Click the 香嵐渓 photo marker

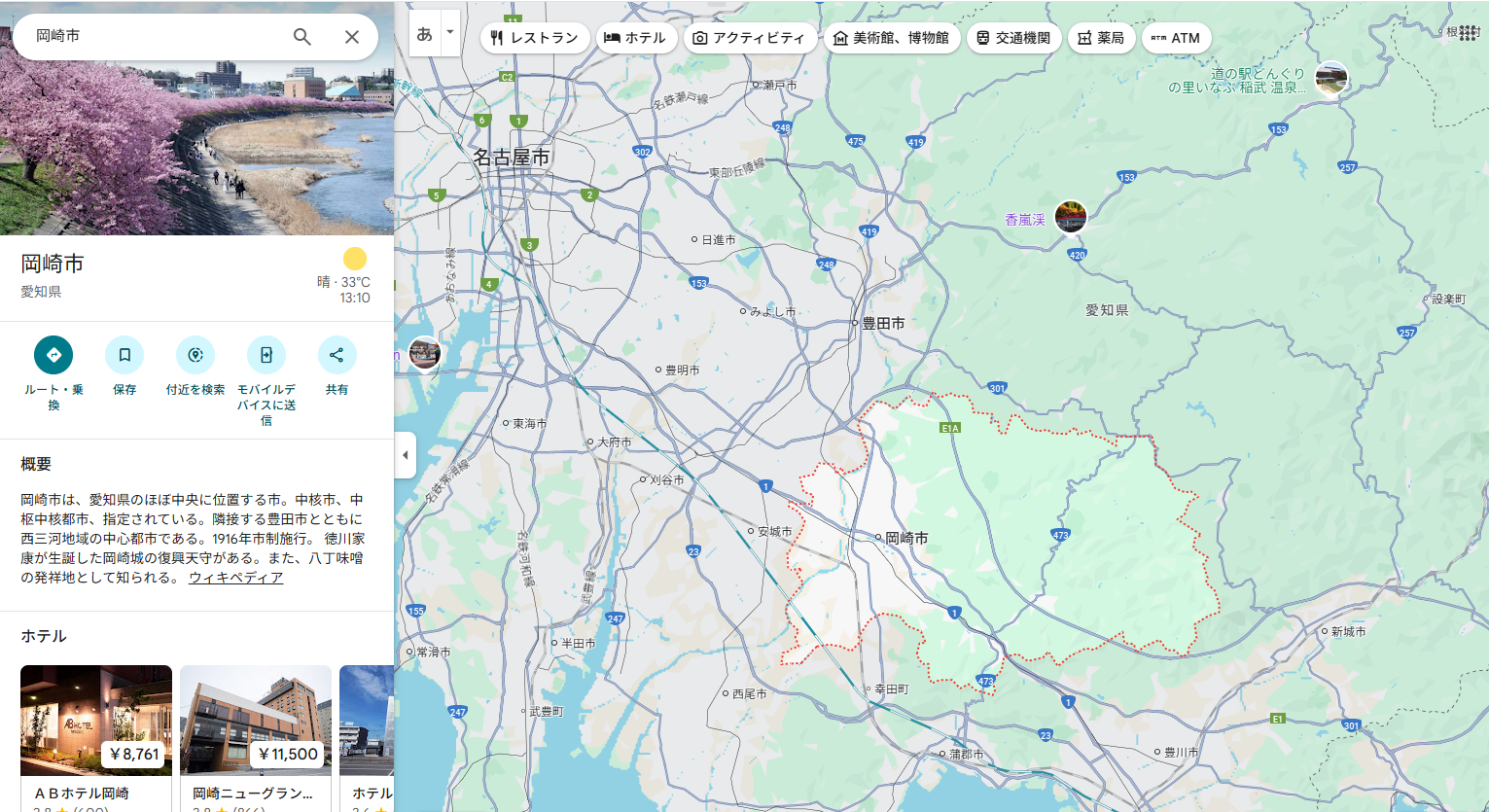1070,216
